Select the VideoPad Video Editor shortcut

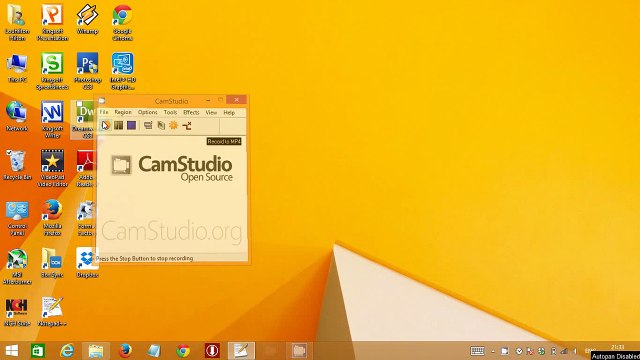52,168
